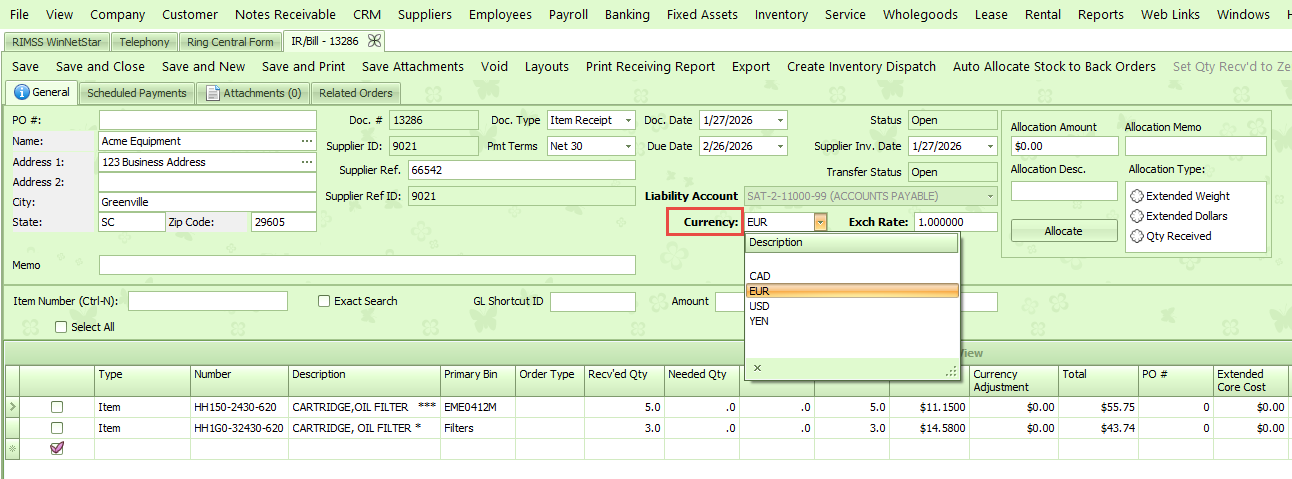Open the Due Date picker dropdown
This screenshot has width=1292, height=479.
click(779, 146)
